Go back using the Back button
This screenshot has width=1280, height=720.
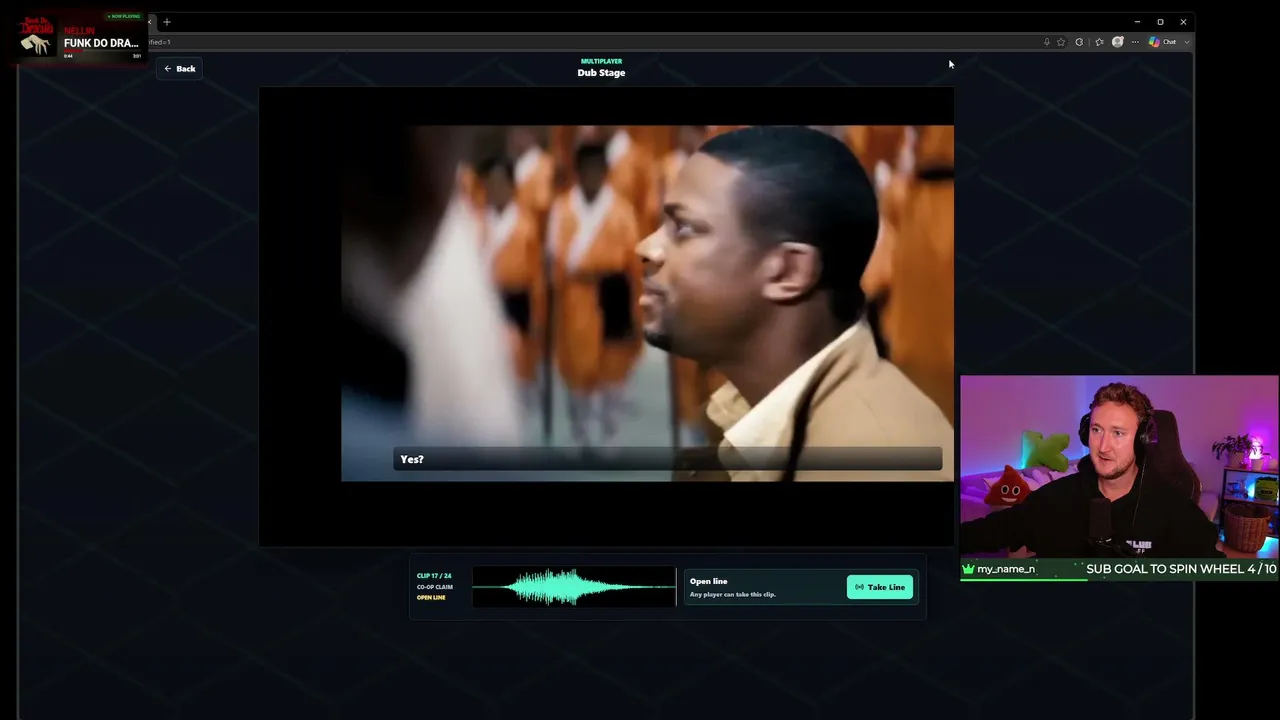(180, 69)
